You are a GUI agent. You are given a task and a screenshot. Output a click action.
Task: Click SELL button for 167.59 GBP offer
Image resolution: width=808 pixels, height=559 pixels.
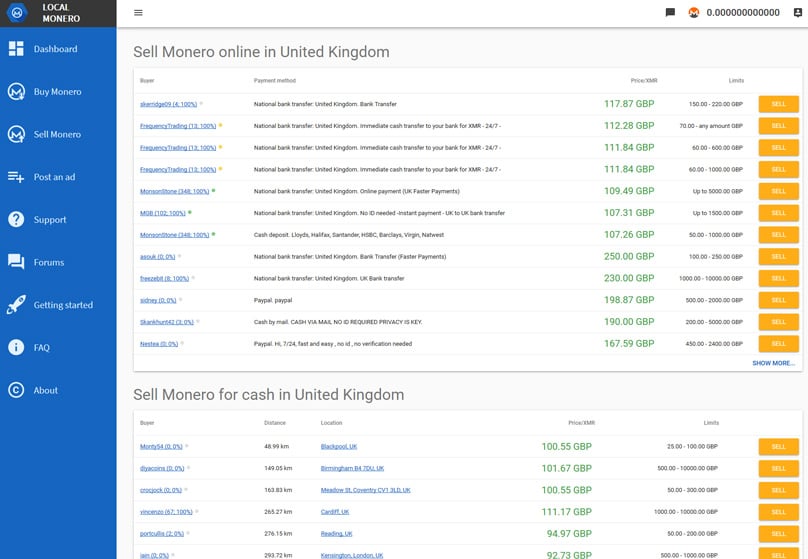coord(778,344)
